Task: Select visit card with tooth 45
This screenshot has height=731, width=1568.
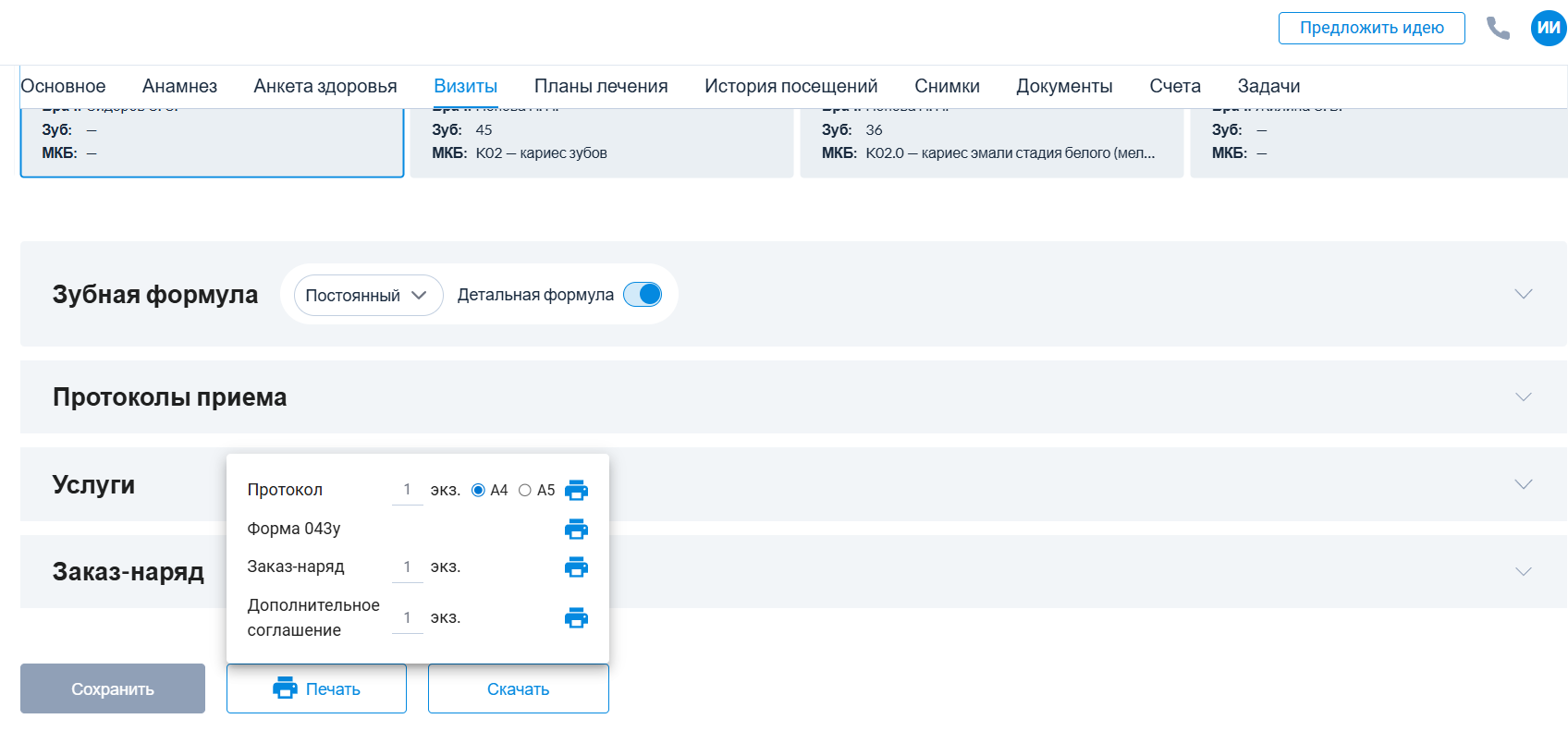Action: coord(602,142)
